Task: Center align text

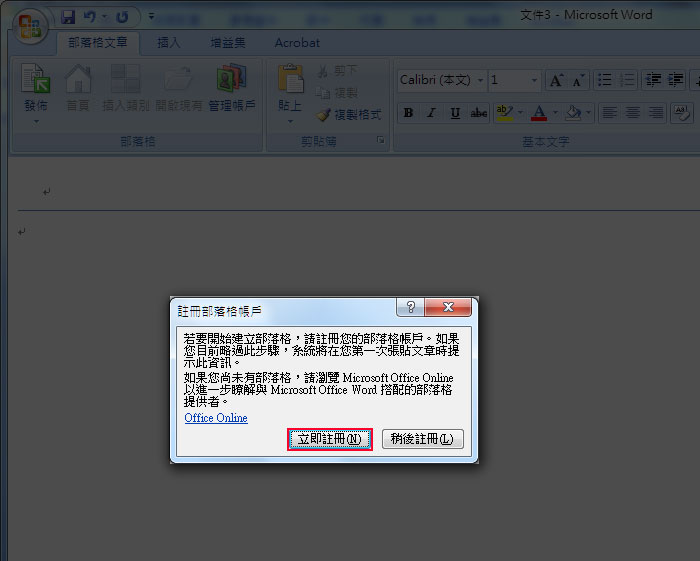Action: click(633, 113)
